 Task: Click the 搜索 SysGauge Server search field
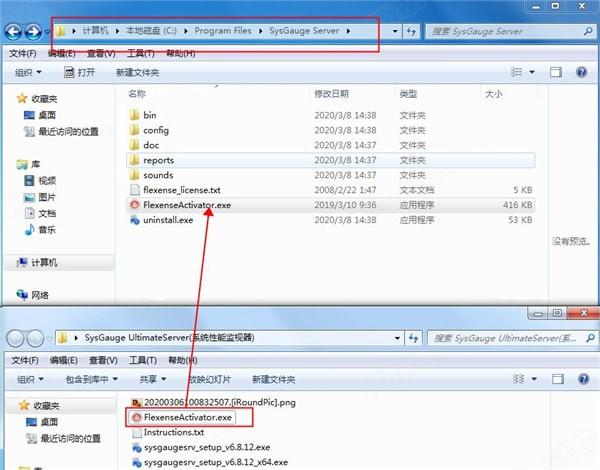506,31
